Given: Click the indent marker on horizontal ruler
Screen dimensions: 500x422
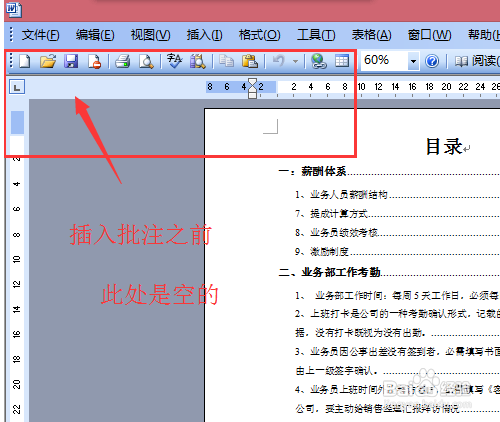Looking at the screenshot, I should click(x=253, y=88).
